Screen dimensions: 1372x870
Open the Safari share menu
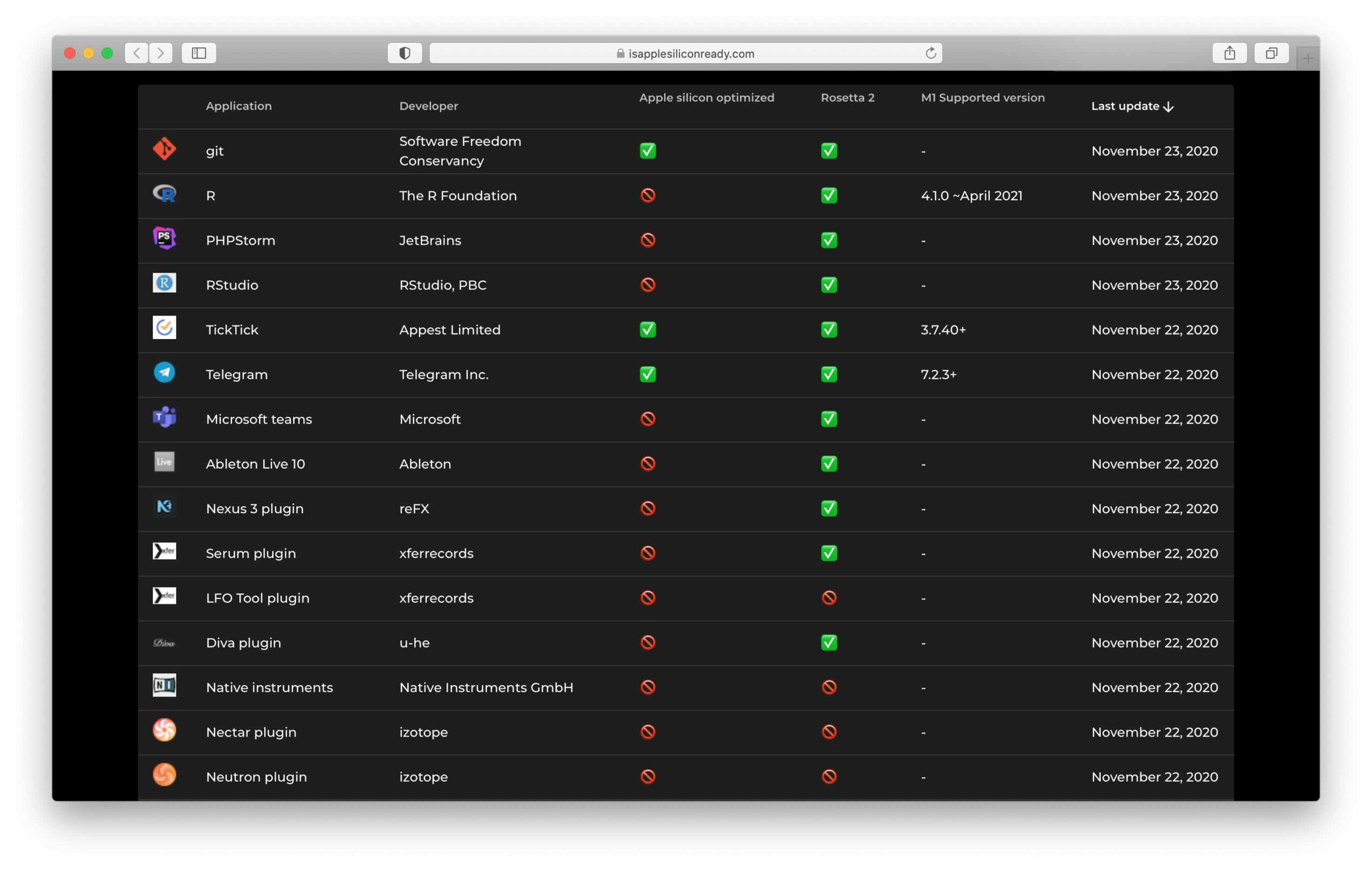point(1229,53)
